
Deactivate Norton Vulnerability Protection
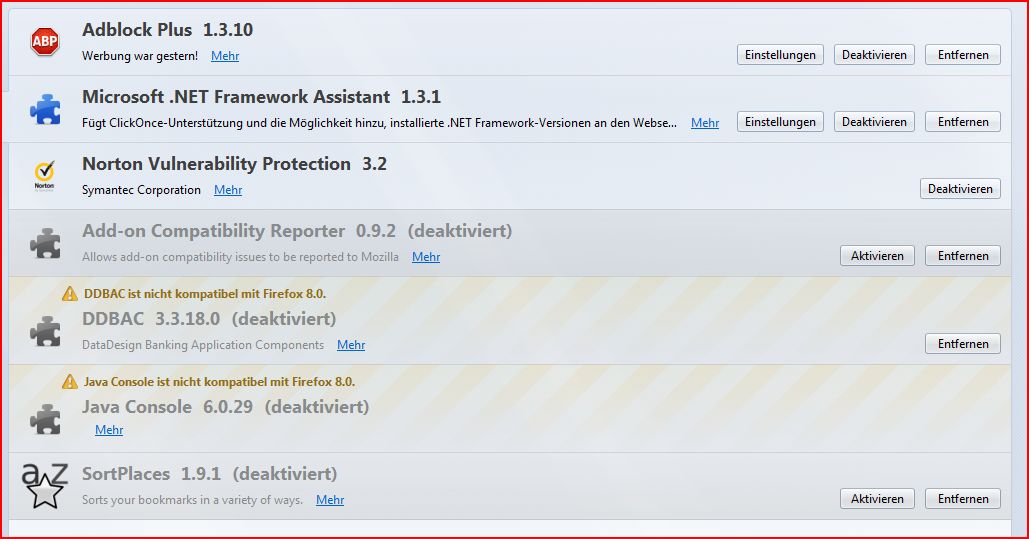pos(960,189)
